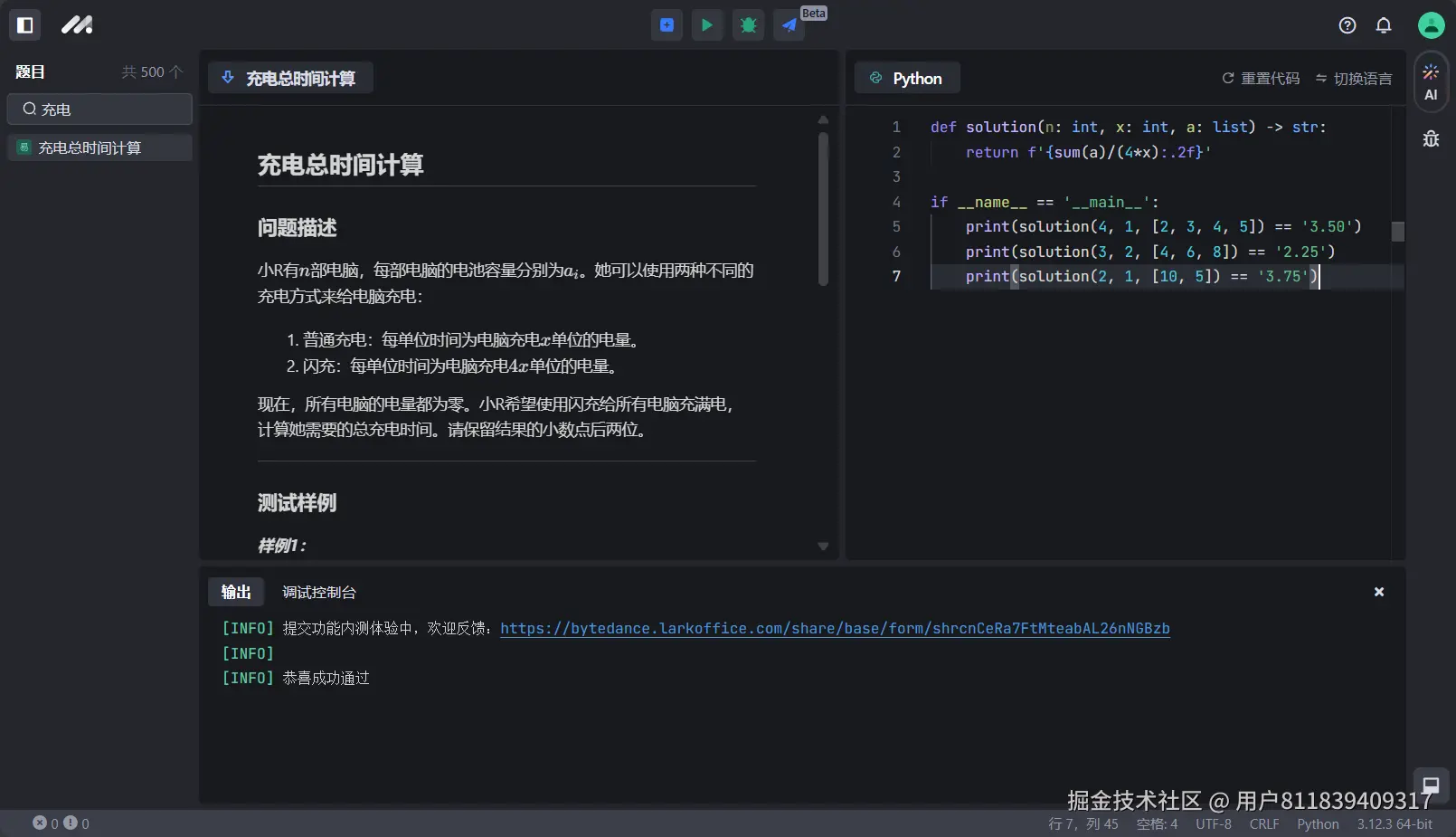The height and width of the screenshot is (837, 1456).
Task: Click line number 1 in the editor
Action: pyautogui.click(x=896, y=127)
